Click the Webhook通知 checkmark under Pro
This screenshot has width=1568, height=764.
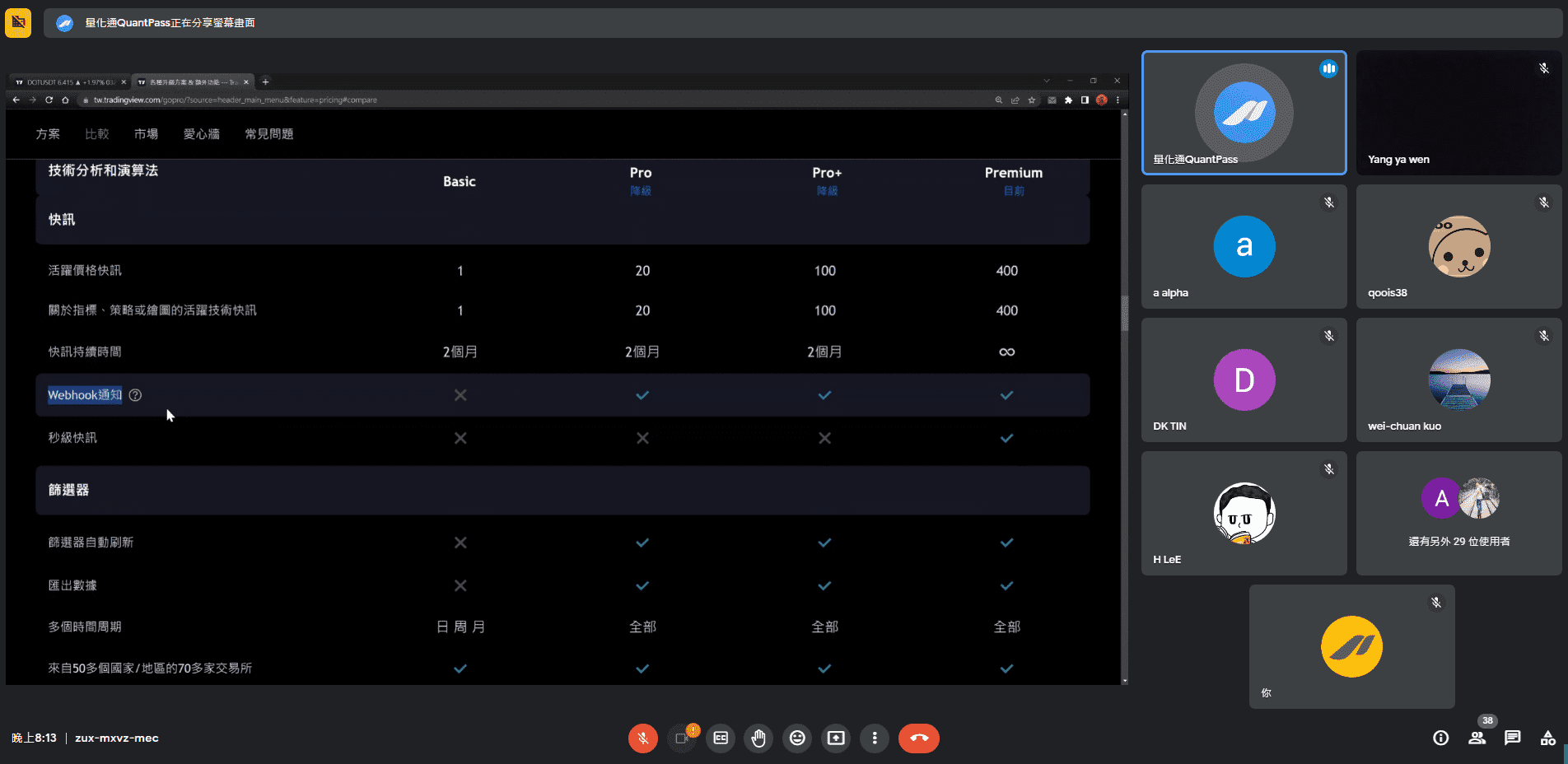pos(642,395)
